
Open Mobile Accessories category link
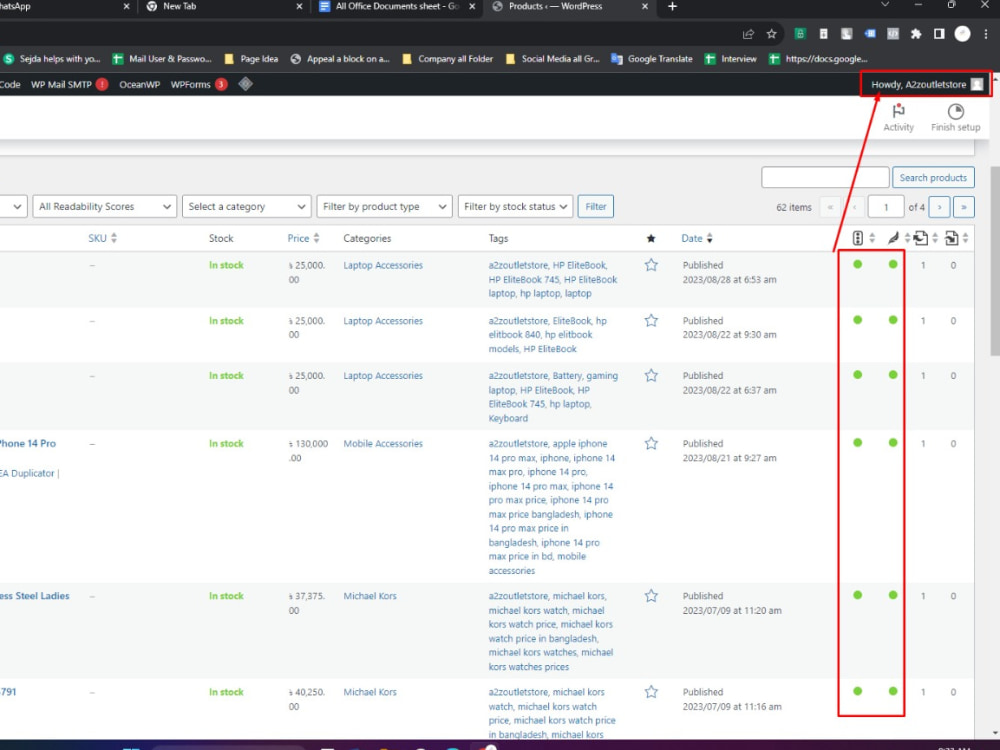(383, 443)
